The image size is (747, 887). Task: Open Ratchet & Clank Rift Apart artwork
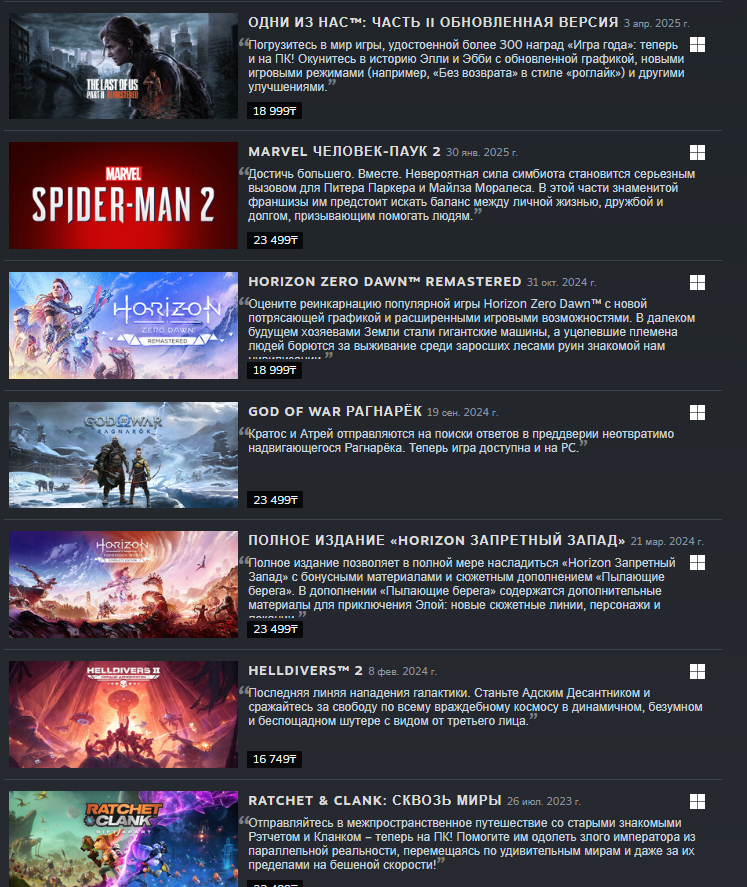click(x=123, y=839)
